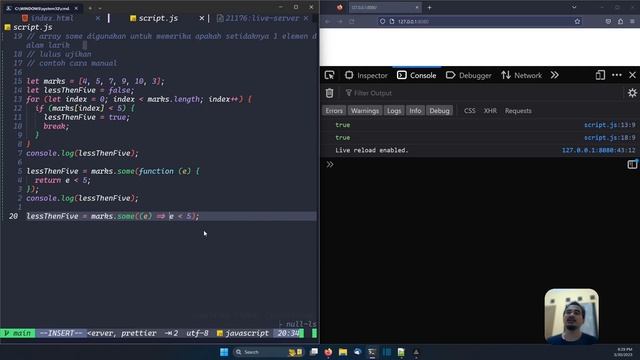Click the taskbar clock and date

point(624,352)
